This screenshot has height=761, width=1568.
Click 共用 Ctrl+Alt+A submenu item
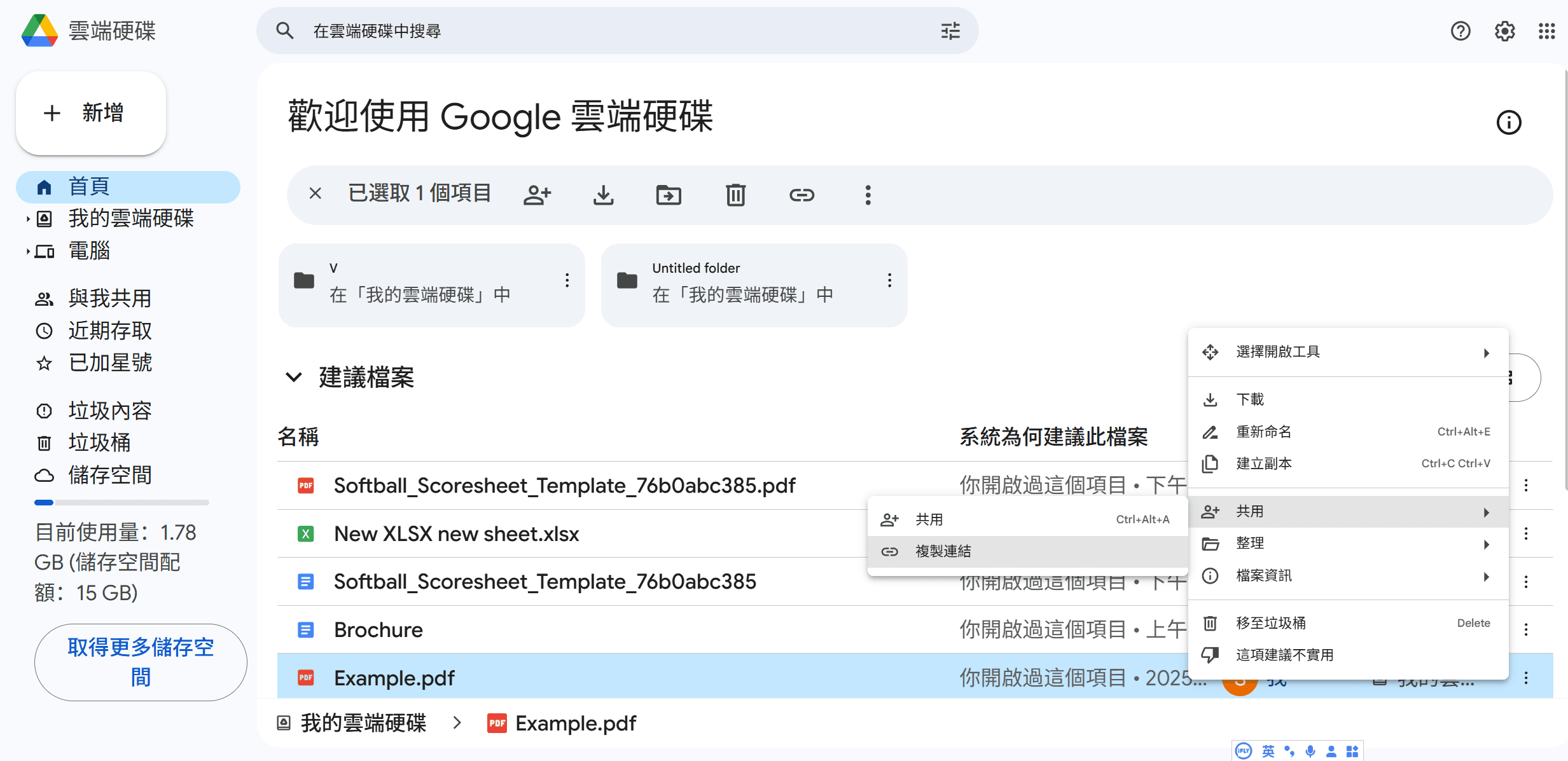pyautogui.click(x=1027, y=519)
